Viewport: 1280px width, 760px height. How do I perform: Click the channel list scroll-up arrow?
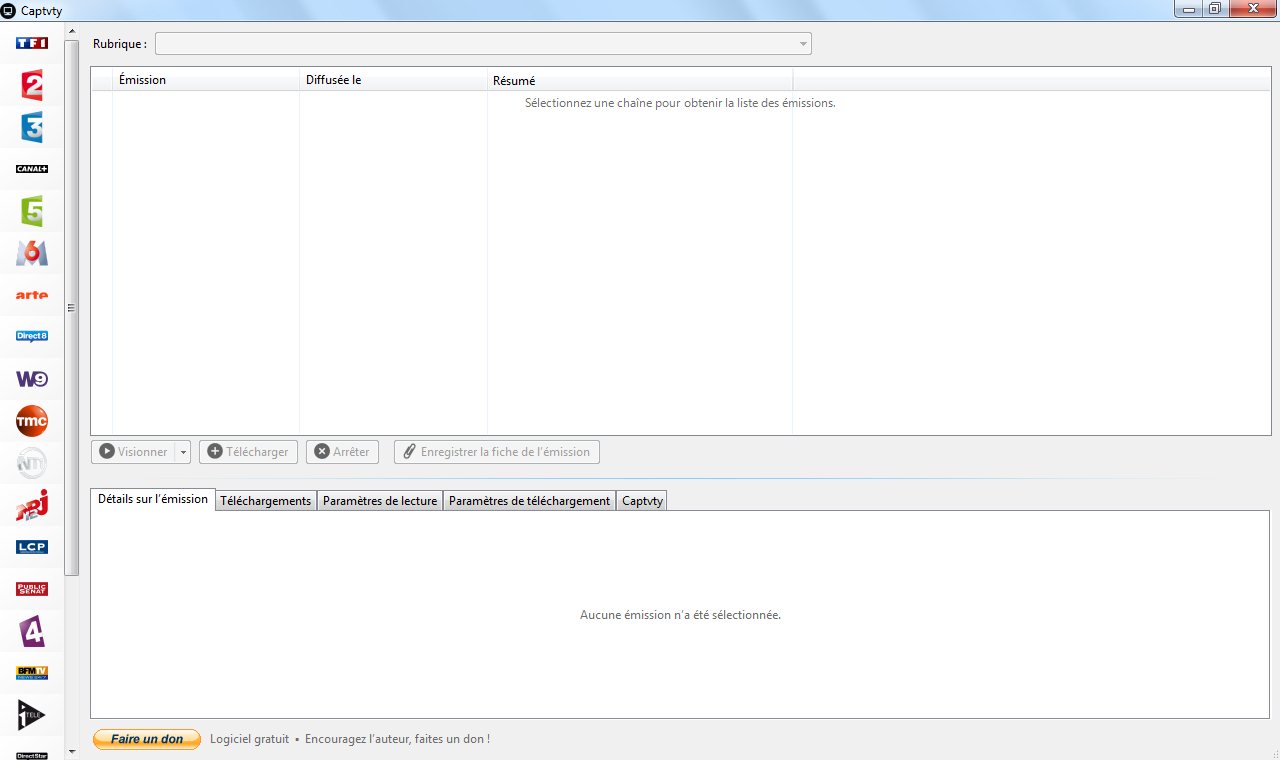(x=71, y=32)
